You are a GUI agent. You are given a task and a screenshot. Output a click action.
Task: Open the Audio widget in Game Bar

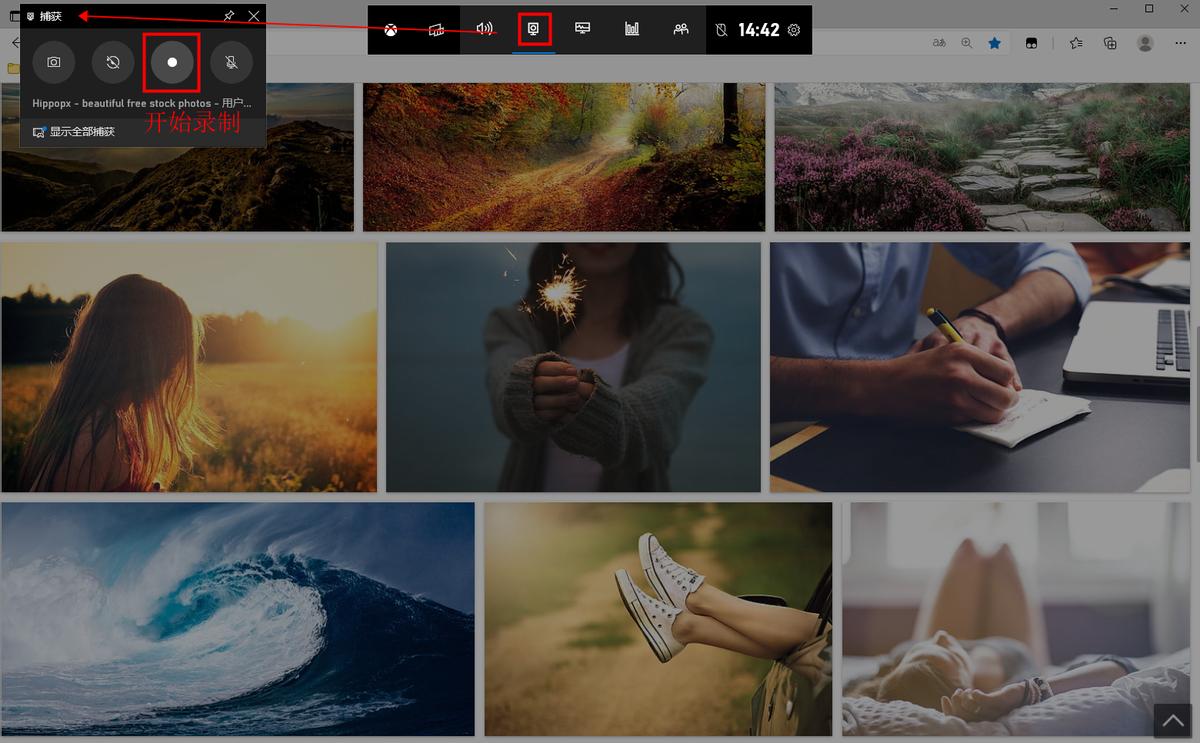click(485, 30)
